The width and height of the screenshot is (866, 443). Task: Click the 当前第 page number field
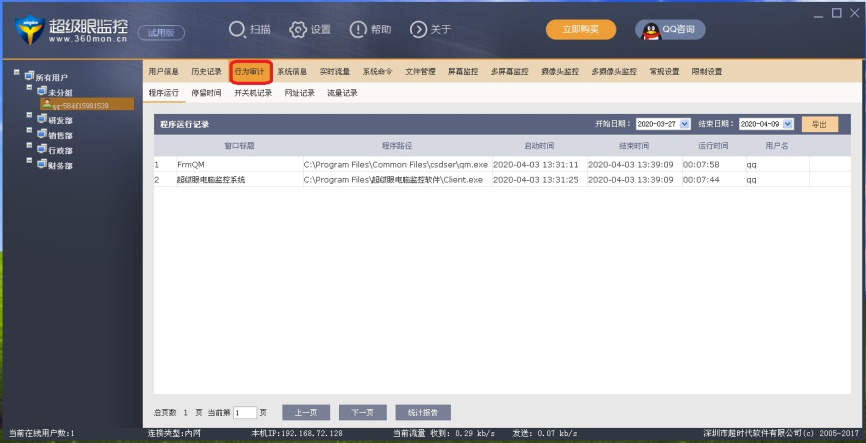point(245,413)
